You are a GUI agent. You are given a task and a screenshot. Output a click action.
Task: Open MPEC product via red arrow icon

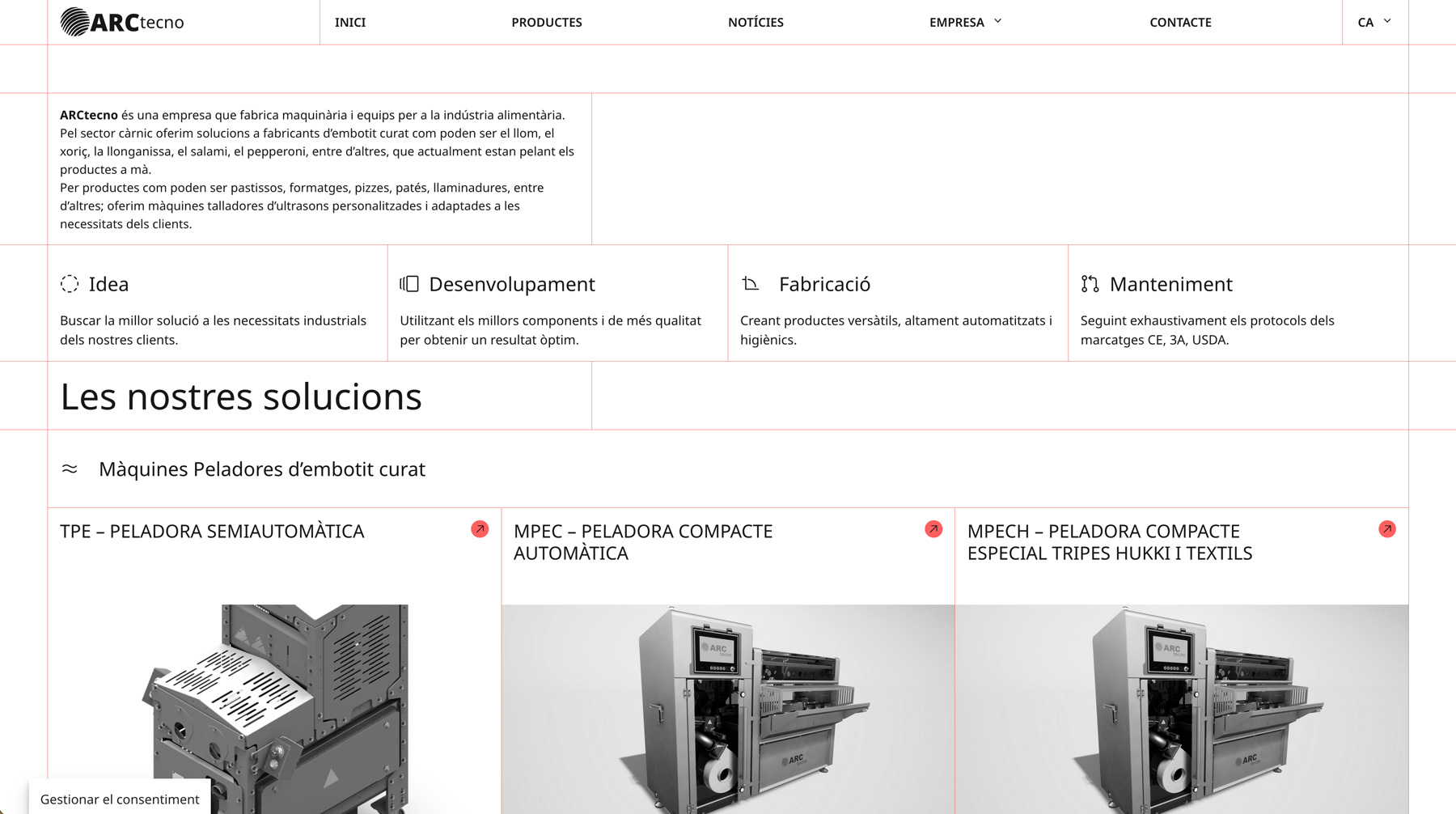point(933,529)
